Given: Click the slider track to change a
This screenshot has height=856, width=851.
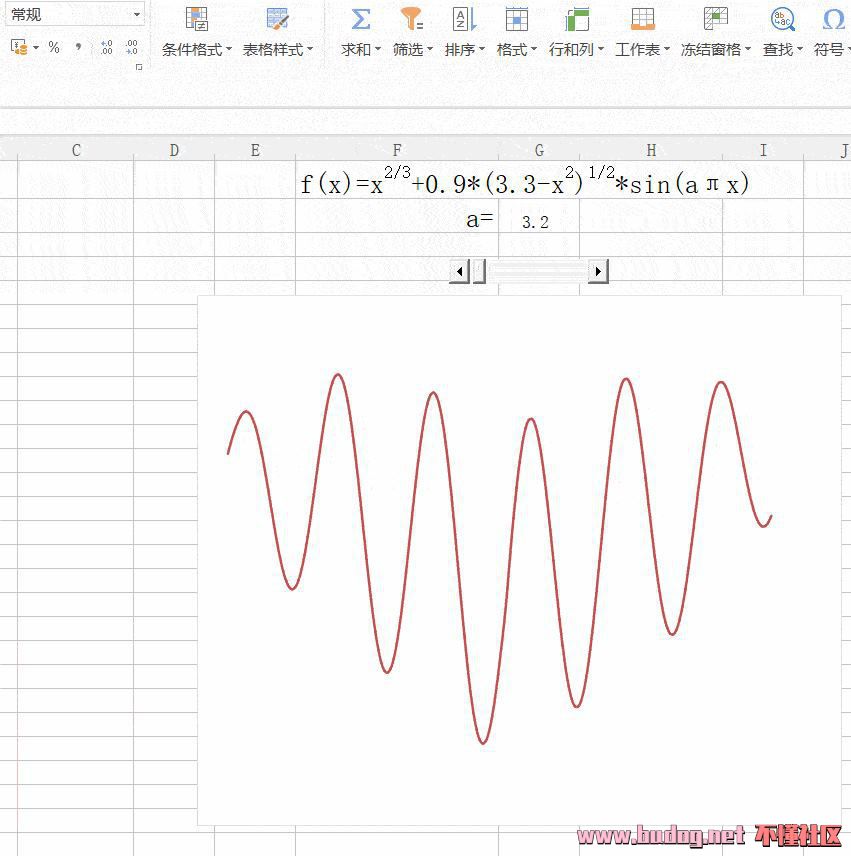Looking at the screenshot, I should (540, 271).
